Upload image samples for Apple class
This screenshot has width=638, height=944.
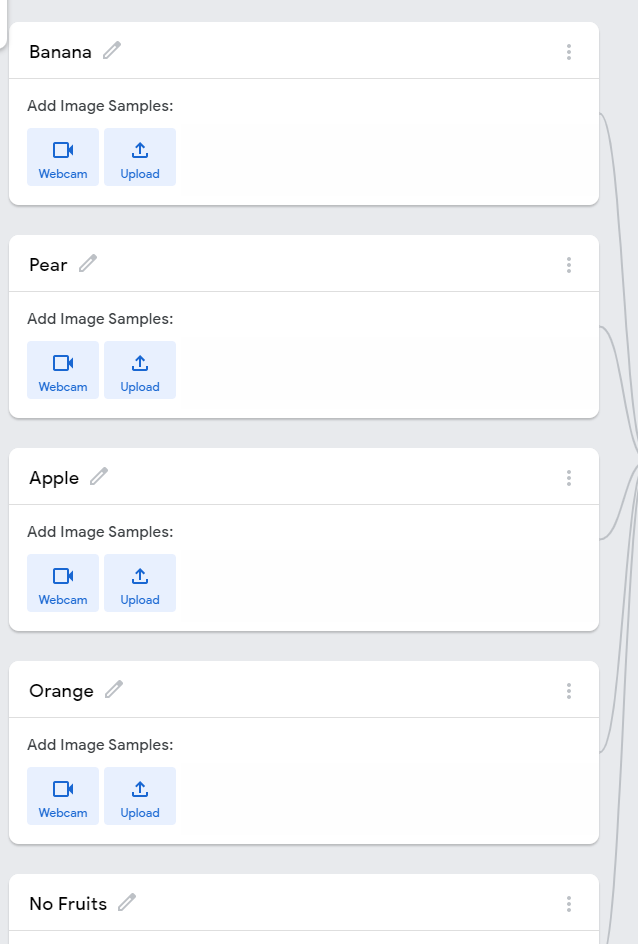pos(140,583)
